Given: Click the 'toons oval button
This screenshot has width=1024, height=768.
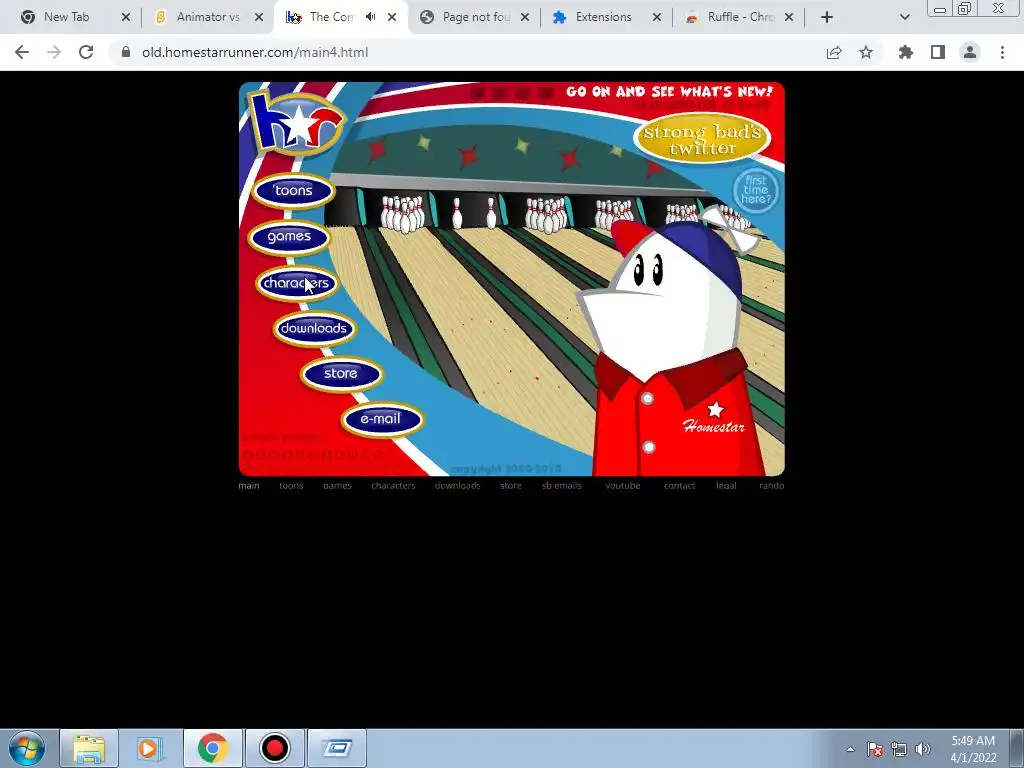Looking at the screenshot, I should point(293,191).
